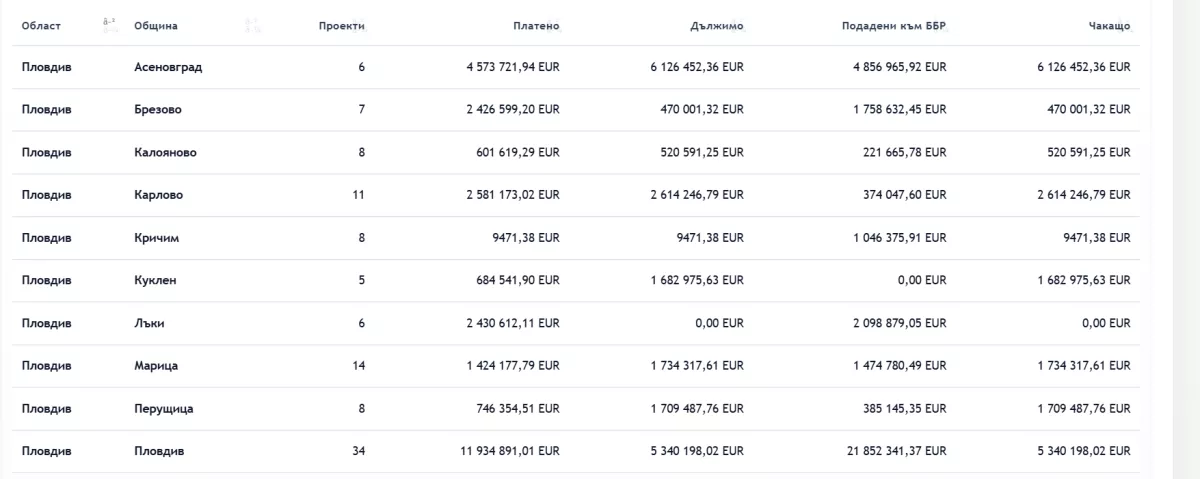The height and width of the screenshot is (479, 1200).
Task: Select the Асеновград municipality cell
Action: [x=168, y=67]
